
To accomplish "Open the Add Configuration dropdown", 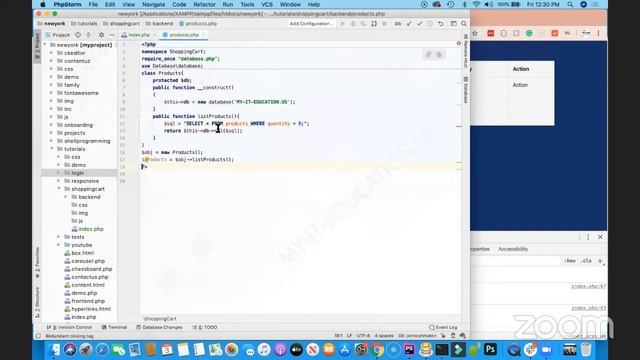I will pyautogui.click(x=311, y=24).
